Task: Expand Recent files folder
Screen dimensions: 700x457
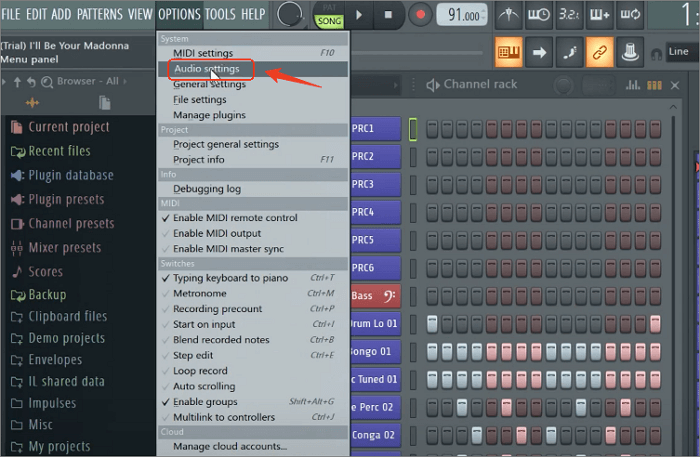Action: coord(50,151)
